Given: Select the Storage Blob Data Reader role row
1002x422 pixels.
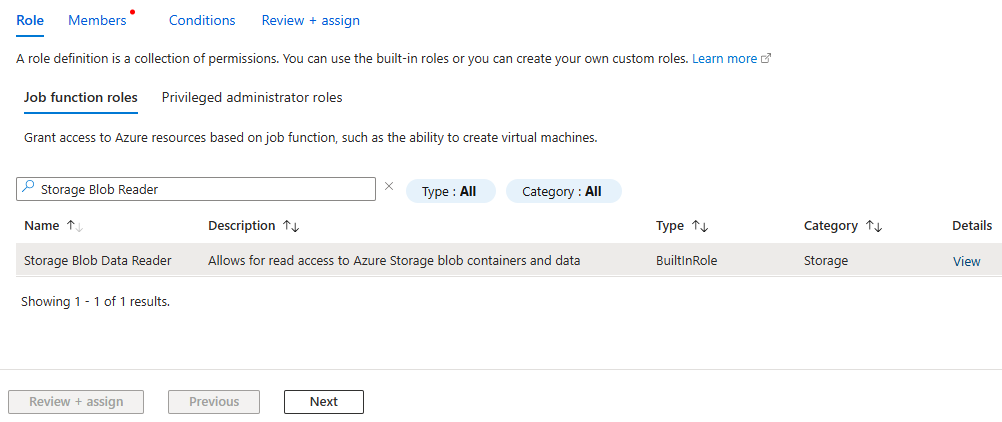Looking at the screenshot, I should click(509, 260).
